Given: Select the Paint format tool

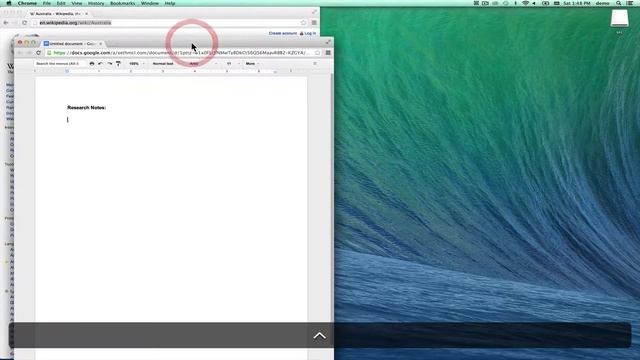Looking at the screenshot, I should [118, 64].
